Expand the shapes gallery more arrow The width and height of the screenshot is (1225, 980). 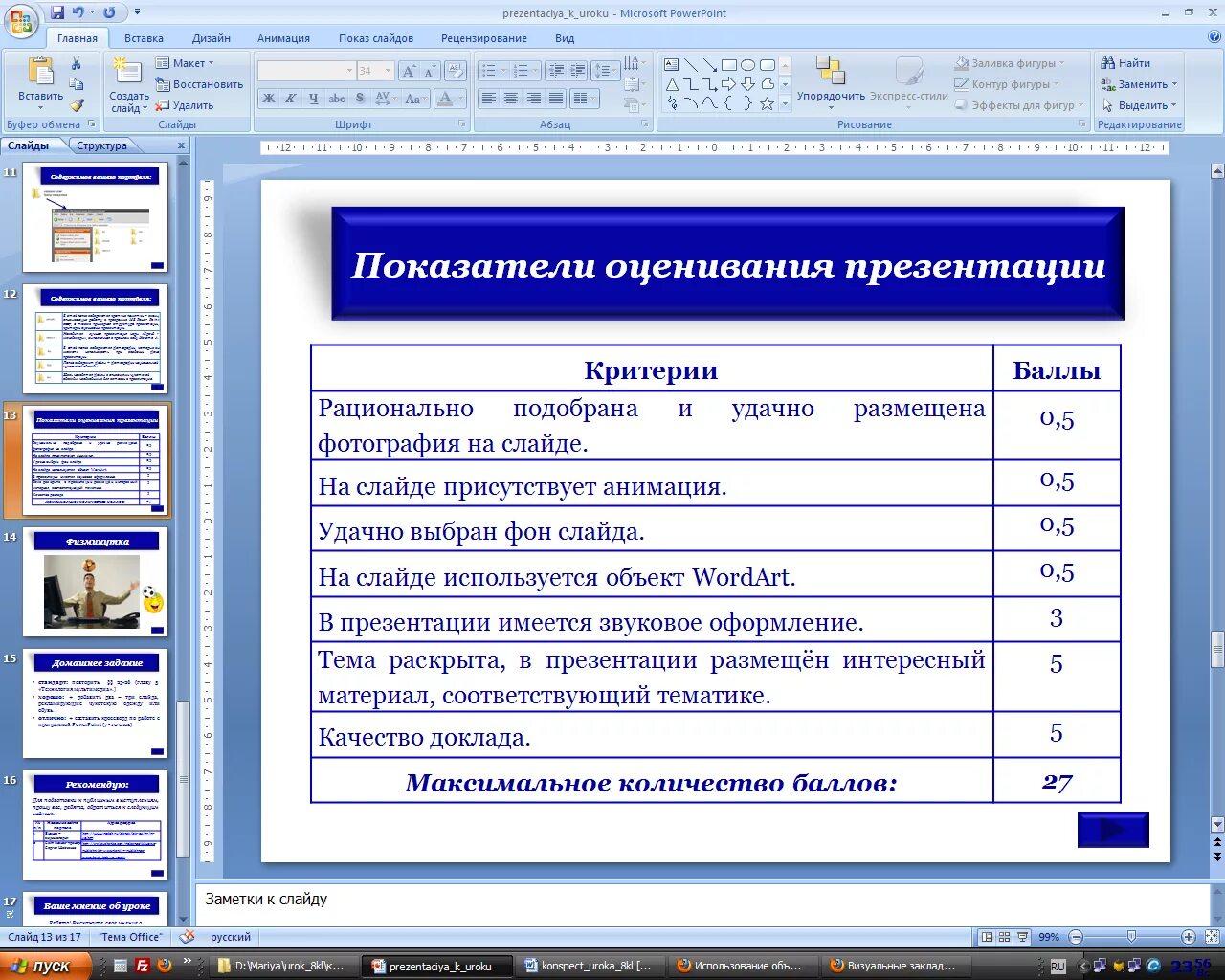[x=786, y=103]
